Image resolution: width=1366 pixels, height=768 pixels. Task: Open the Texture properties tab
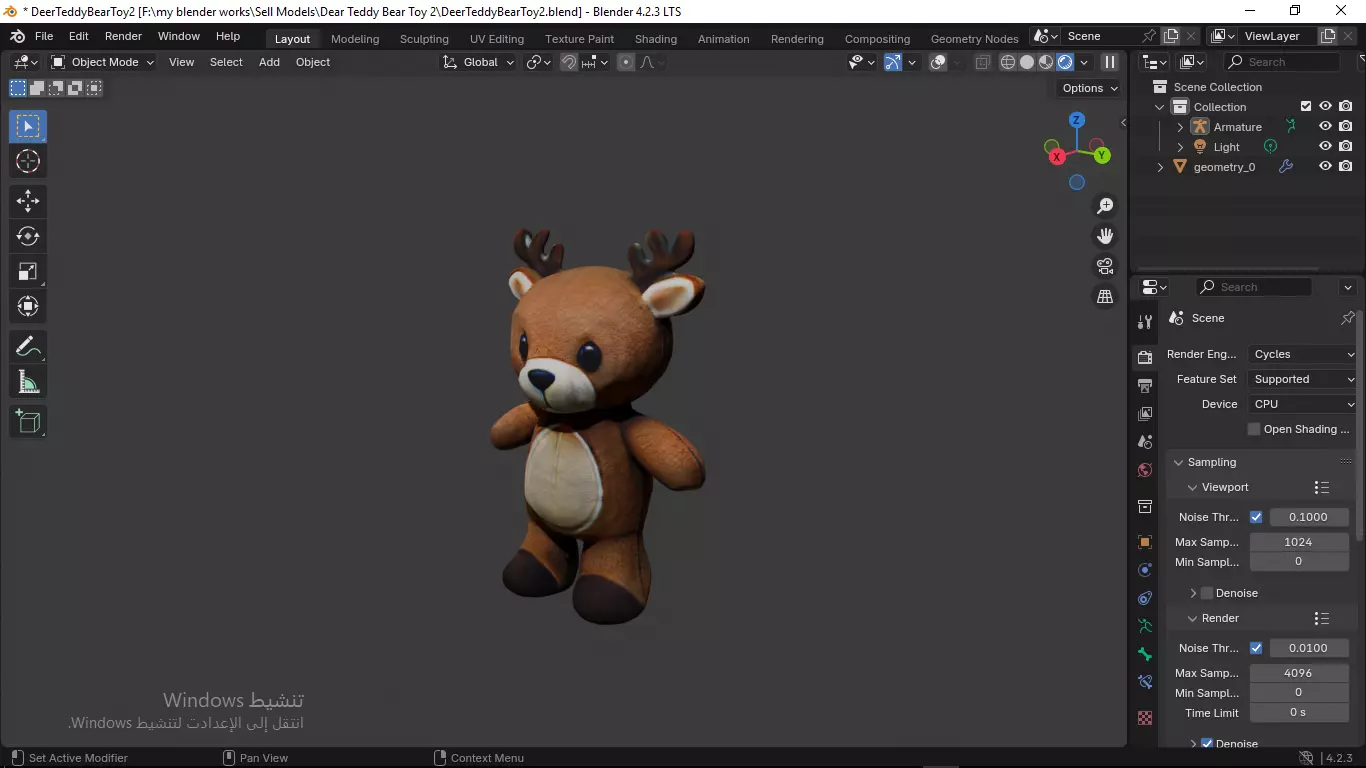point(1145,718)
